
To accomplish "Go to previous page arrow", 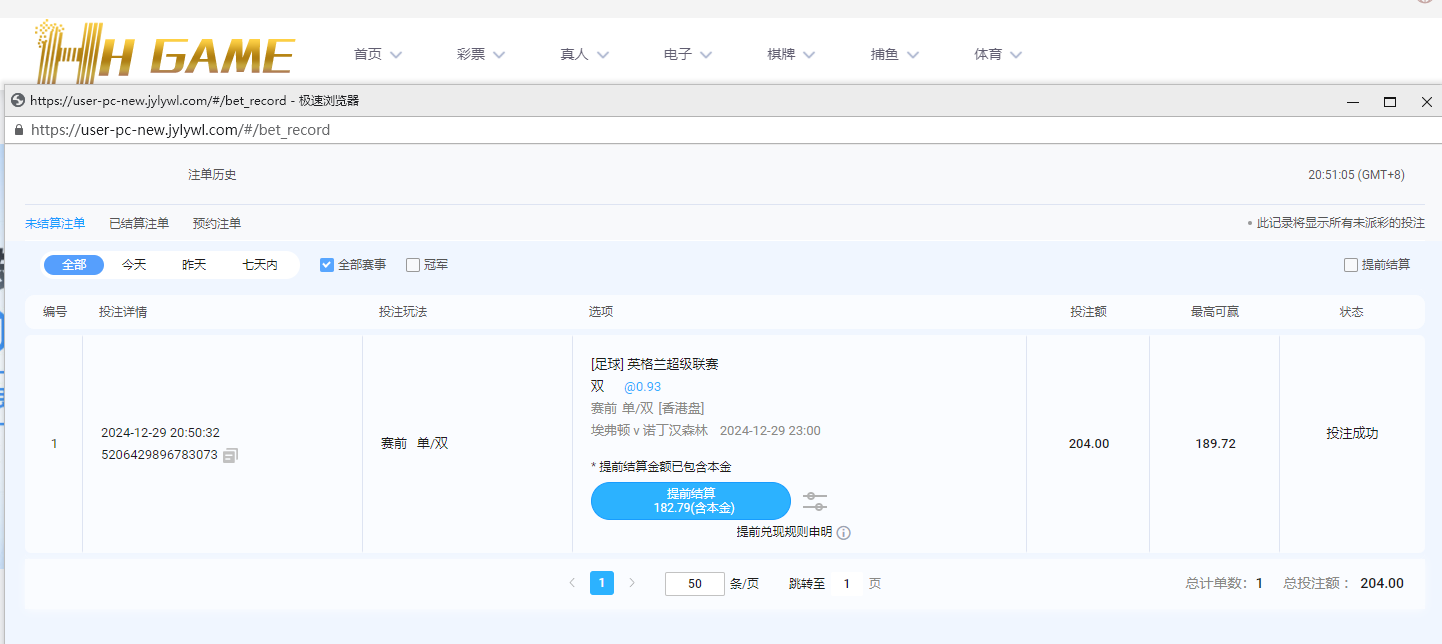I will pos(572,583).
